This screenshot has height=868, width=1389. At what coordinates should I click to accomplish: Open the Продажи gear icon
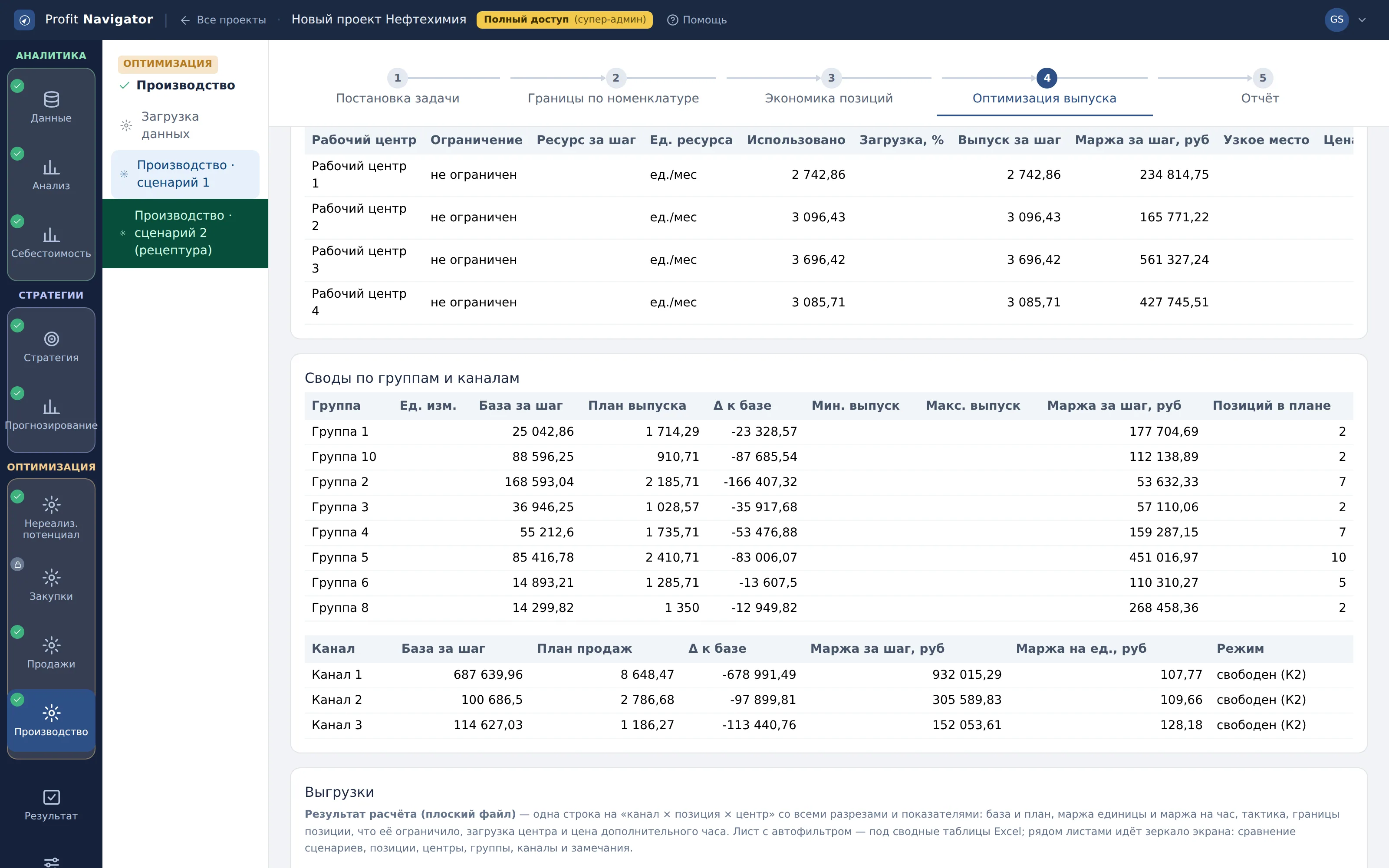51,645
